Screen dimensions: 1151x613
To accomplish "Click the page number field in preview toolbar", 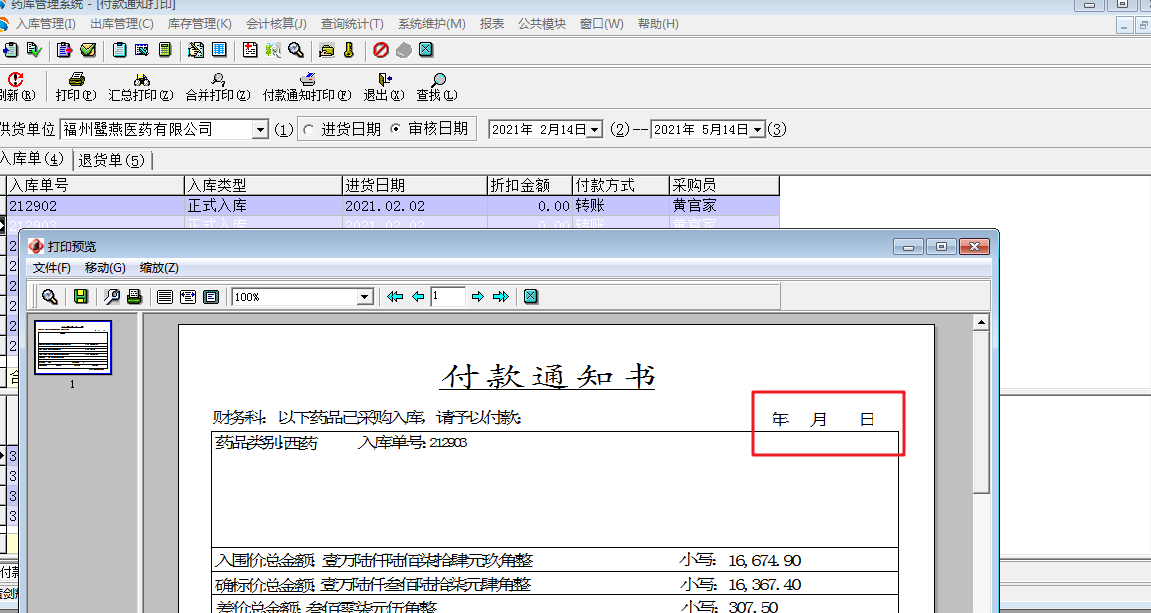I will (x=448, y=297).
